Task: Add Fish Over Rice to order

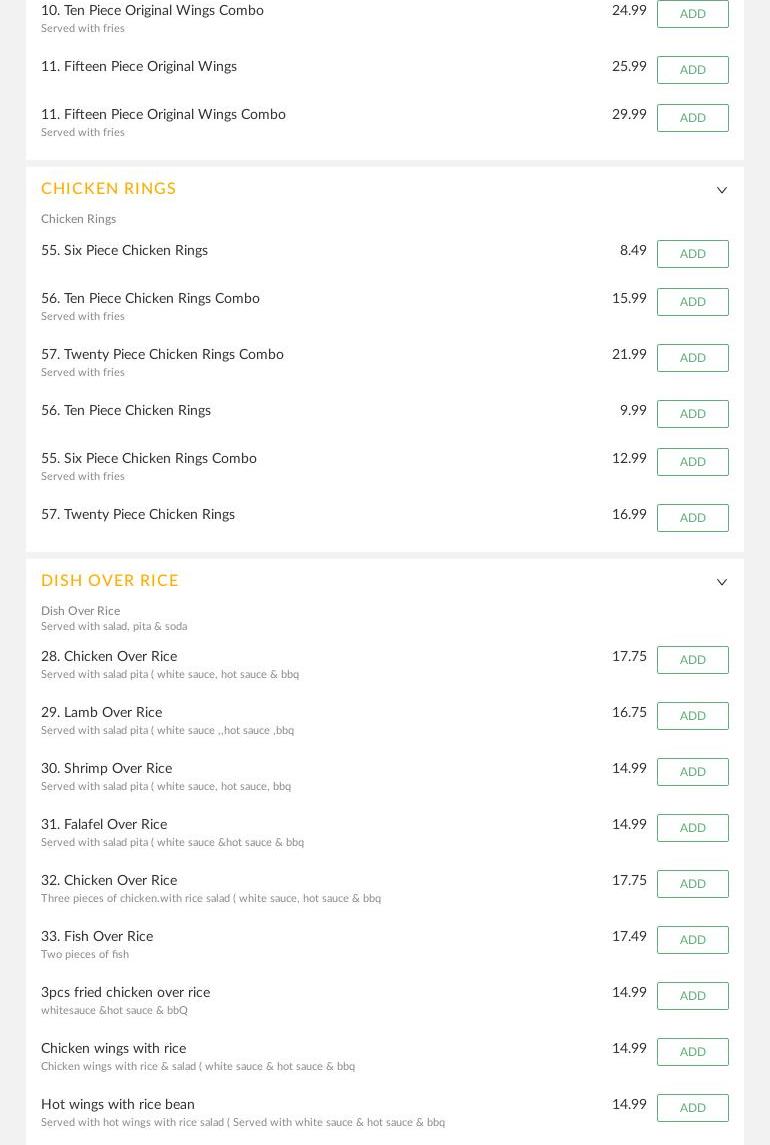Action: click(x=692, y=940)
